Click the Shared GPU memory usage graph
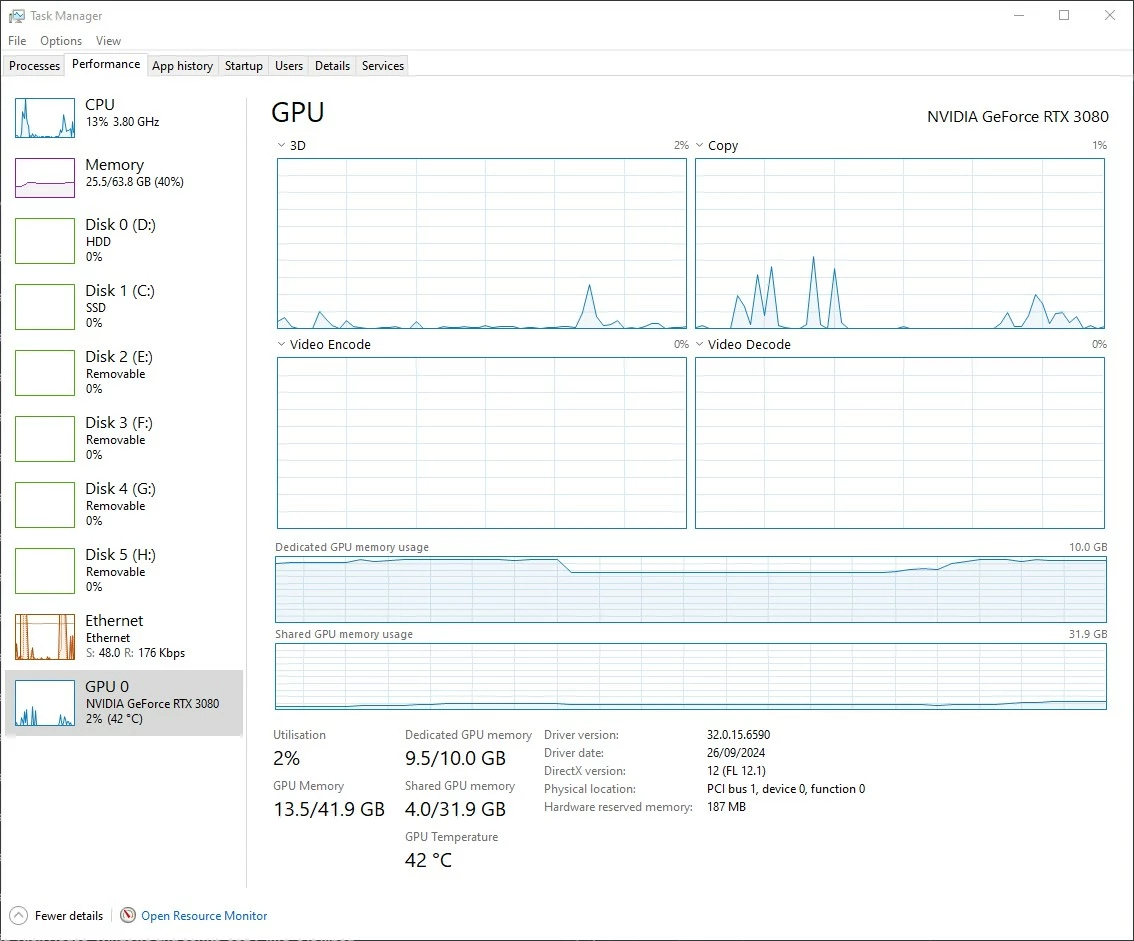 (691, 676)
